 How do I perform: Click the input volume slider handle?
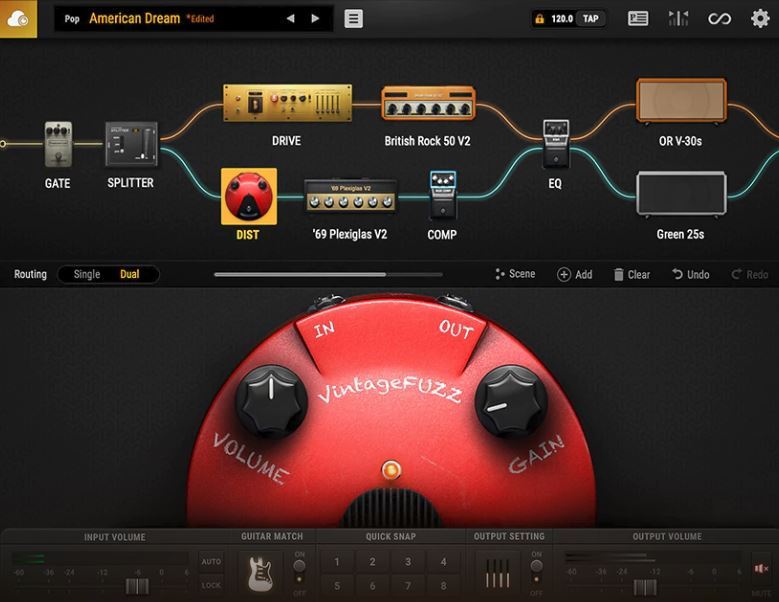137,586
